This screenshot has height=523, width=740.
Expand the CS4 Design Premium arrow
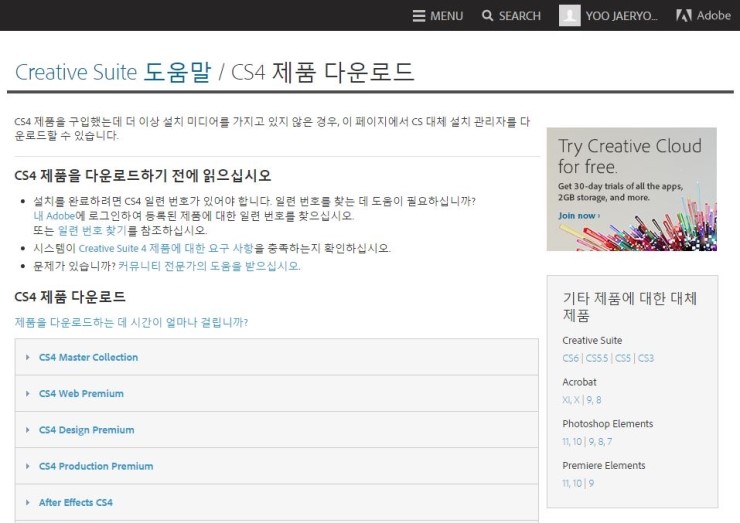27,430
